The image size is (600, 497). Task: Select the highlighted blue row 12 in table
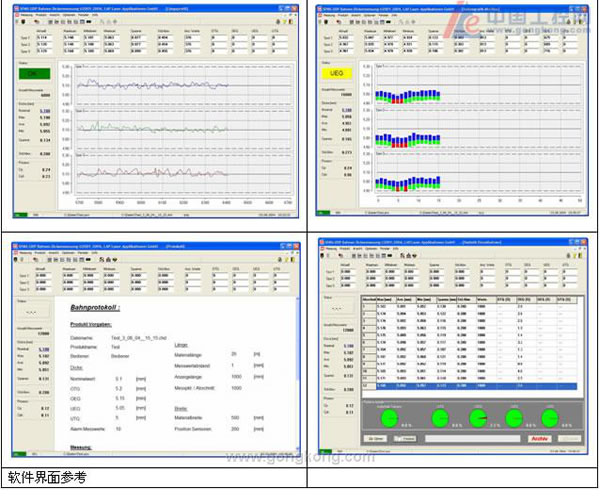pos(470,386)
